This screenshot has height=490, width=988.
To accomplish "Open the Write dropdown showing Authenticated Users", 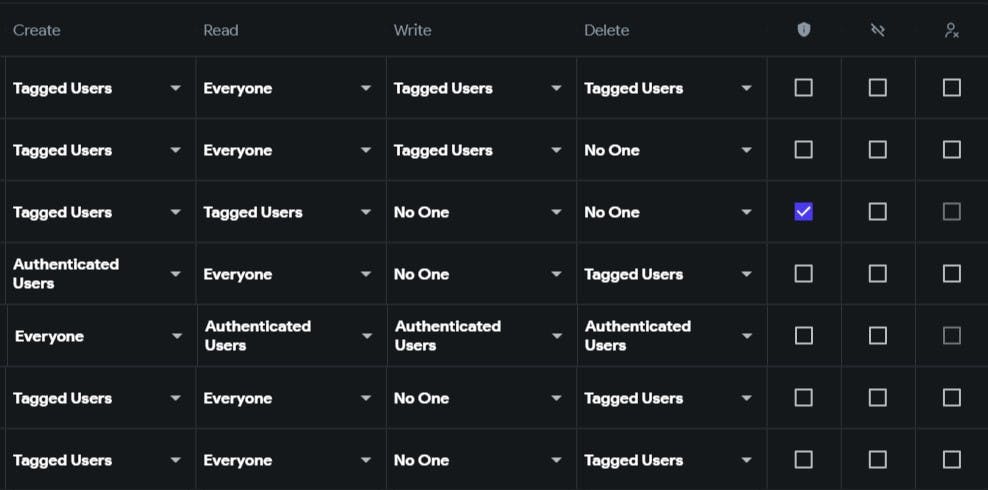I will click(x=482, y=336).
